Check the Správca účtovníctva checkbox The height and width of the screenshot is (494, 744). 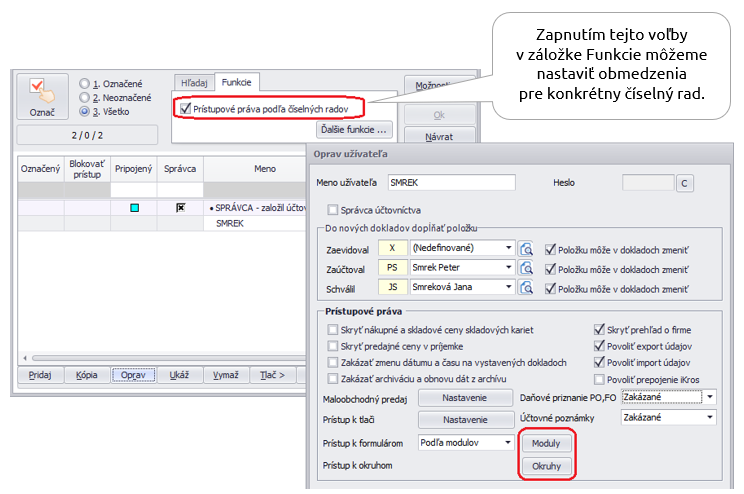pos(333,210)
